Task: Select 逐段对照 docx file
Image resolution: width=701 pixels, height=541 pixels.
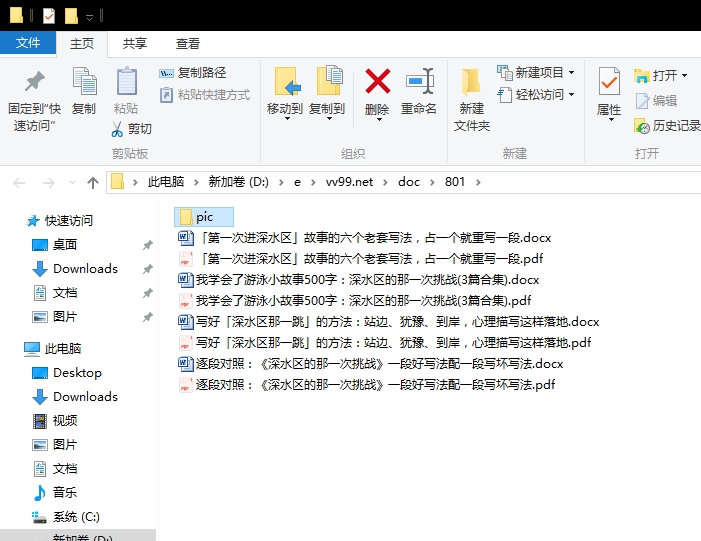Action: point(370,363)
